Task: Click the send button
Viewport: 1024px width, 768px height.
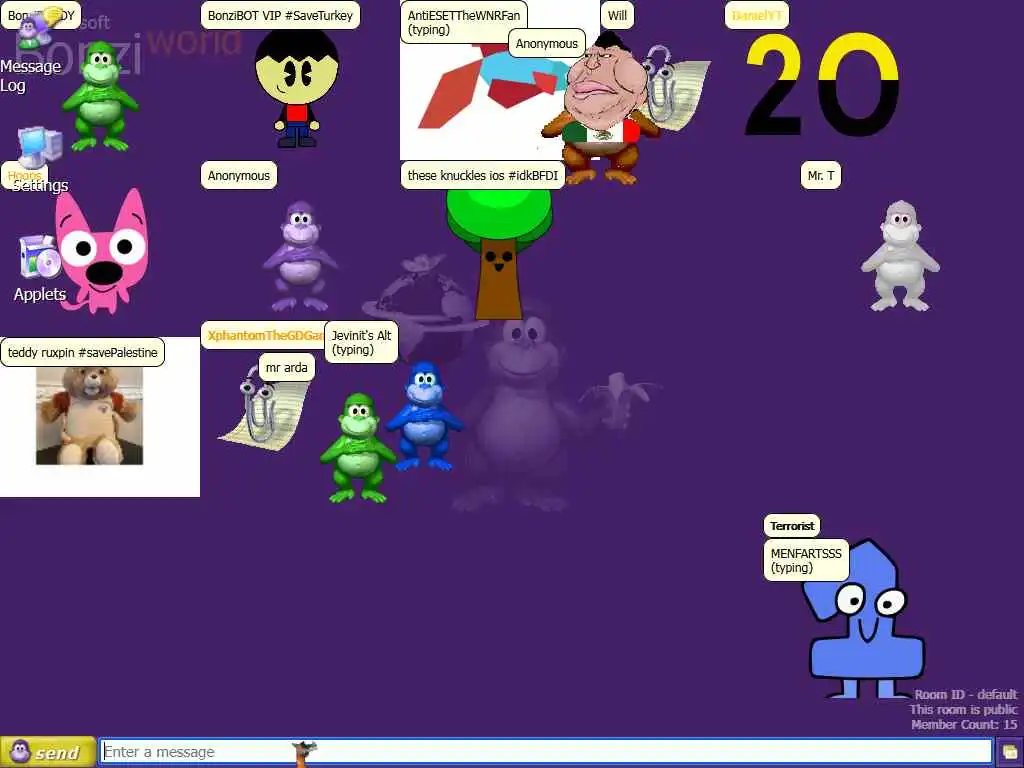Action: click(48, 752)
